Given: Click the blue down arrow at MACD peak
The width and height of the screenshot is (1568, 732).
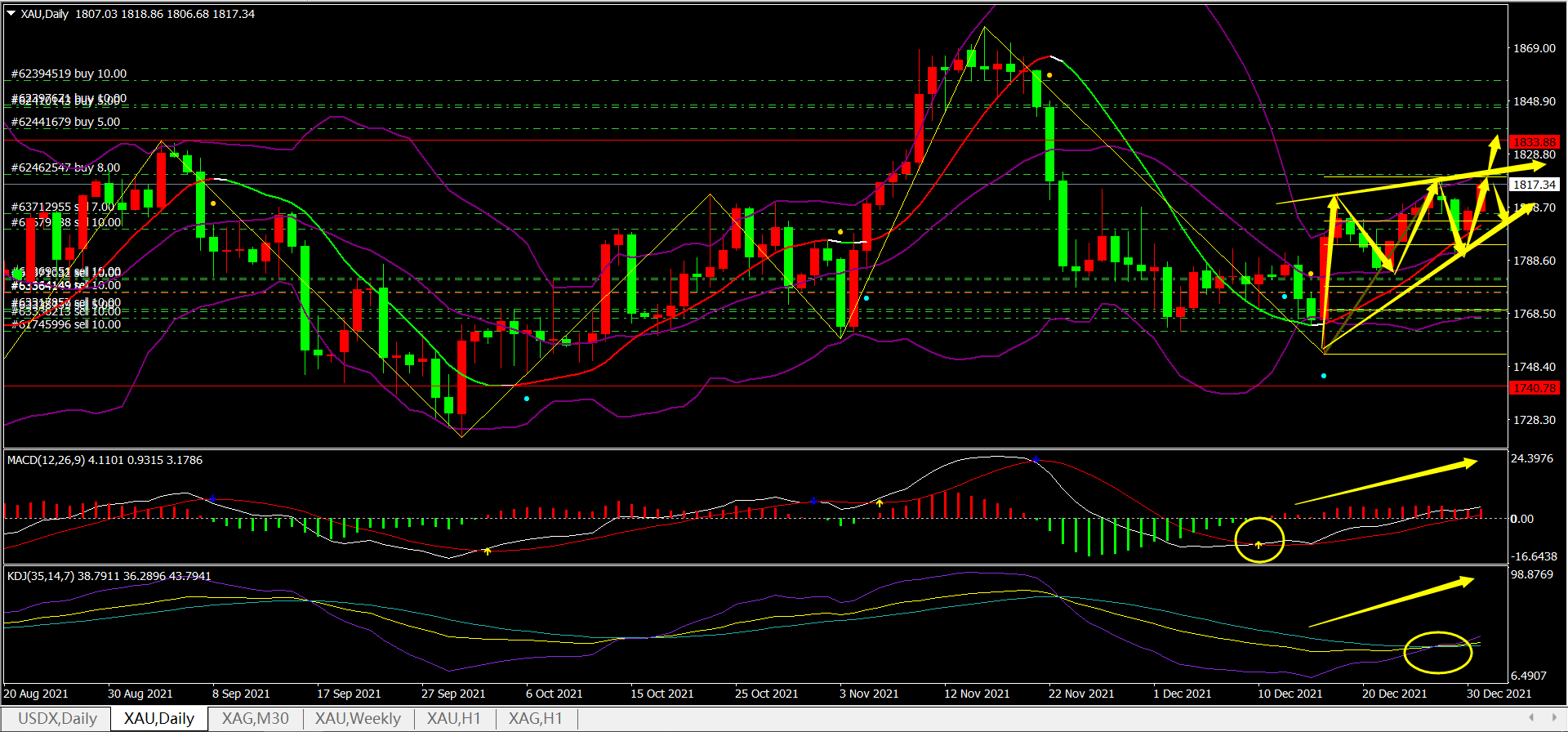Looking at the screenshot, I should click(x=1036, y=460).
